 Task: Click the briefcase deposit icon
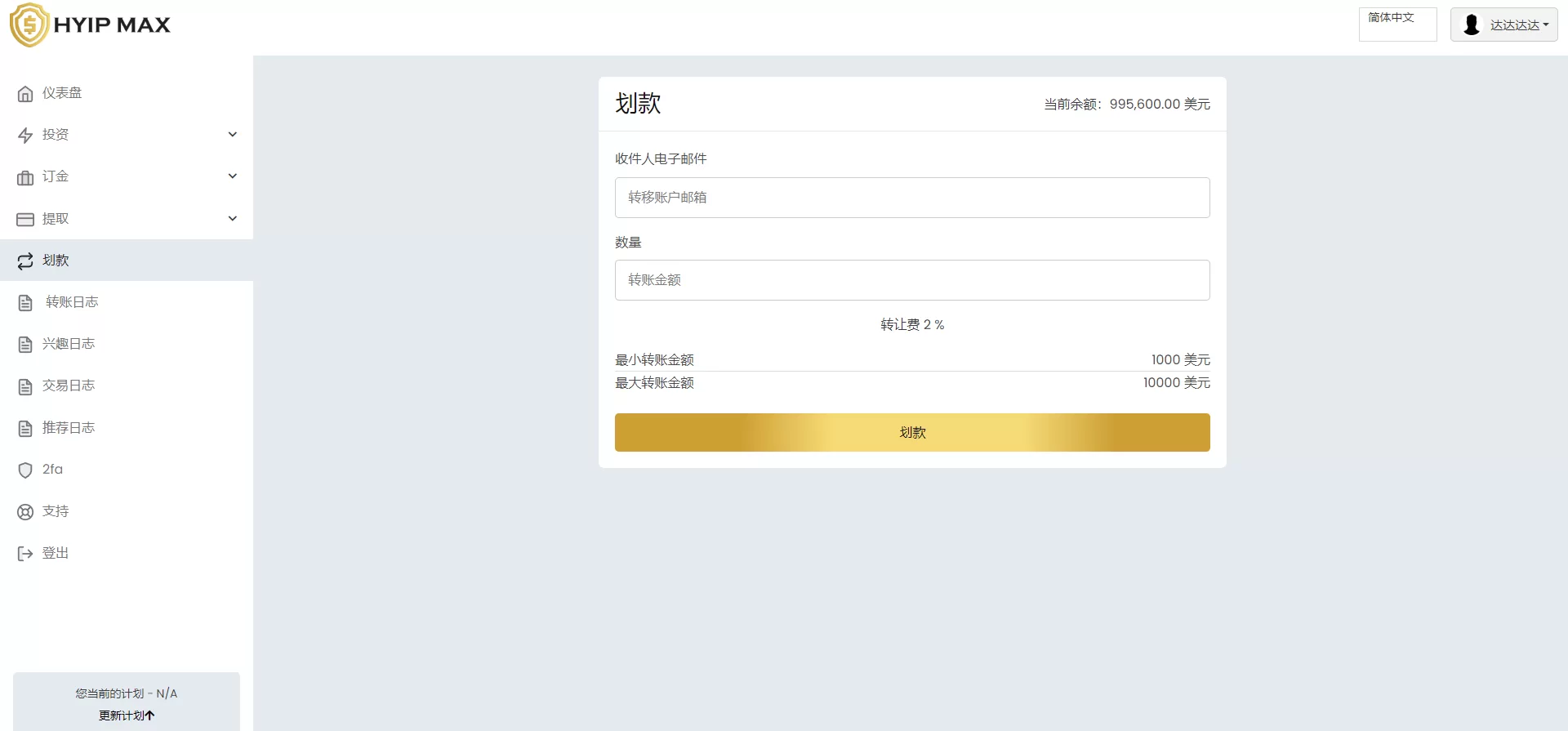[25, 177]
